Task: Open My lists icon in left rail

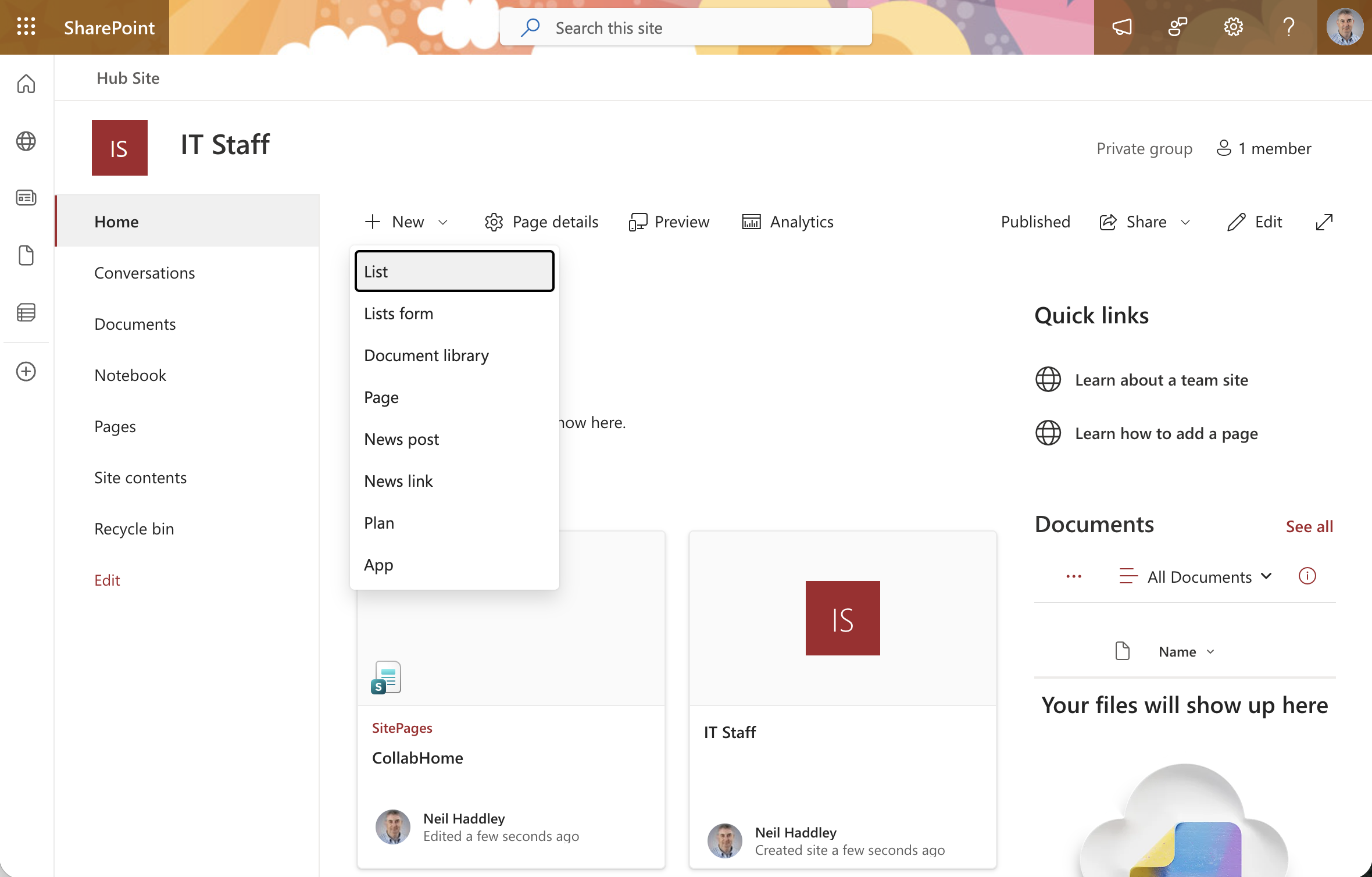Action: click(26, 313)
